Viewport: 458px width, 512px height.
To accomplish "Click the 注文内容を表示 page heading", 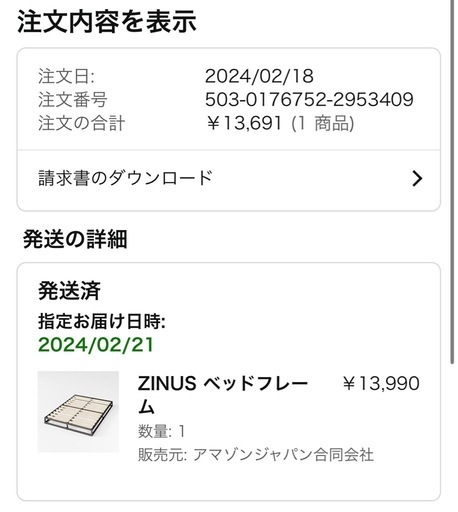I will coord(107,22).
